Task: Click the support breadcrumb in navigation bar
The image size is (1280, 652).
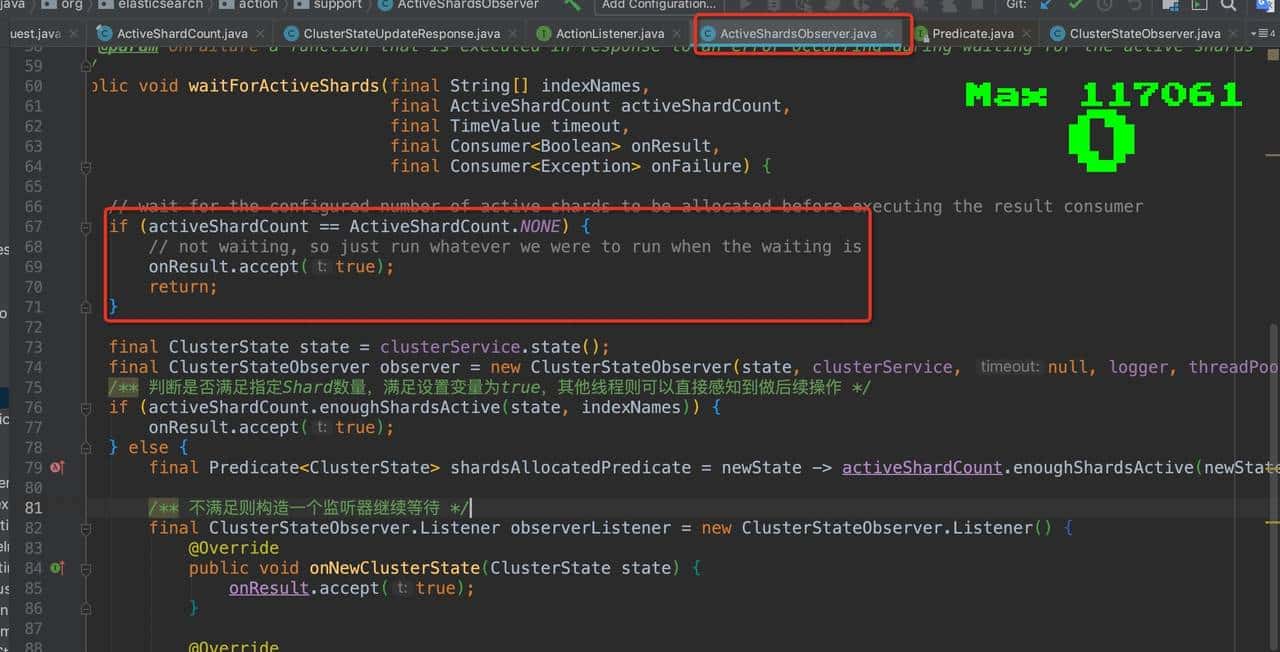Action: (x=337, y=5)
